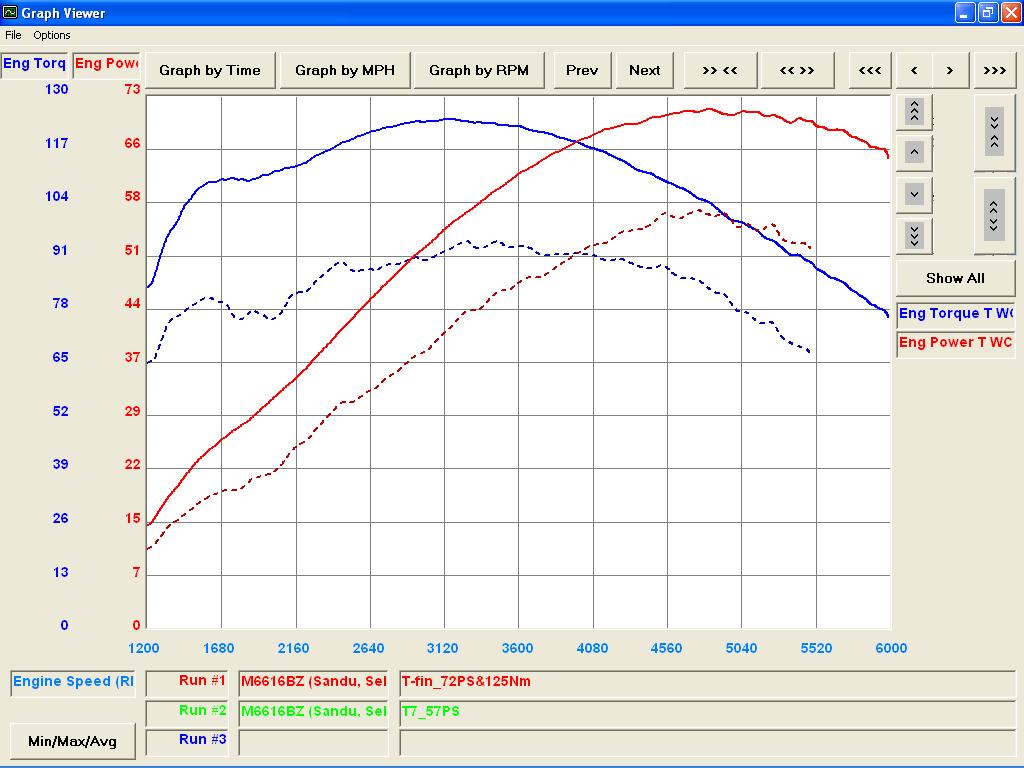Screen dimensions: 1024x768
Task: Open Min/Max/Avg statistics
Action: (x=72, y=741)
